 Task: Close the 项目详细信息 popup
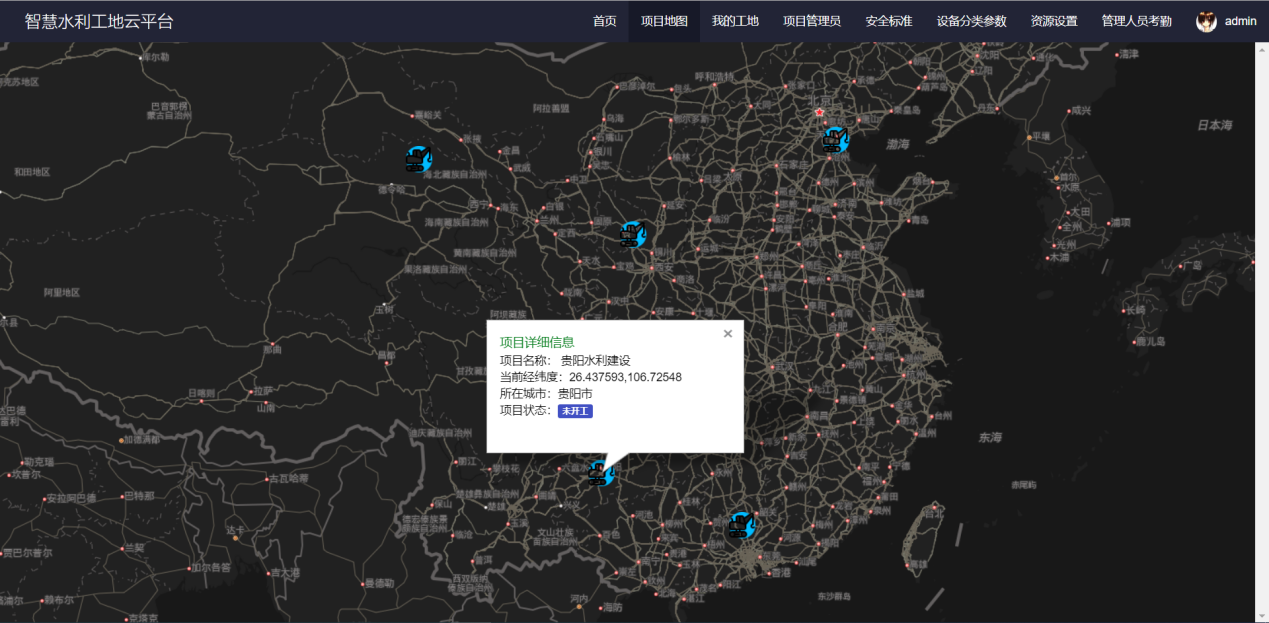[x=728, y=334]
